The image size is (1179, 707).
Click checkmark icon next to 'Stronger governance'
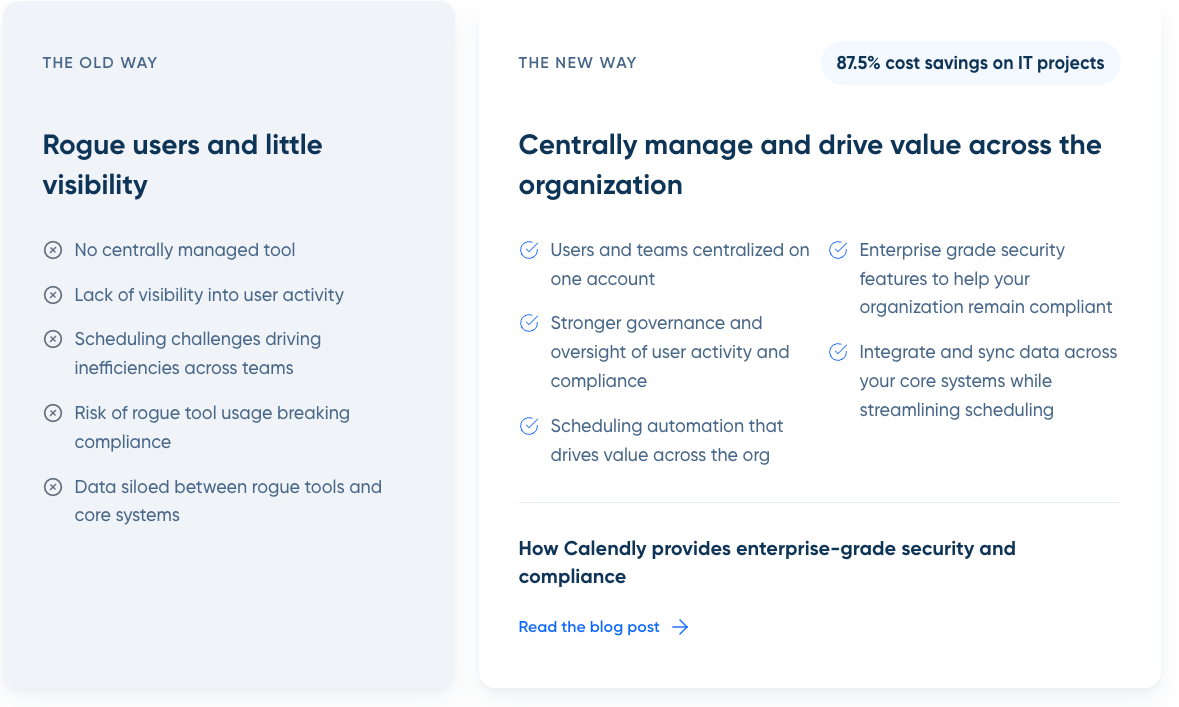click(529, 323)
